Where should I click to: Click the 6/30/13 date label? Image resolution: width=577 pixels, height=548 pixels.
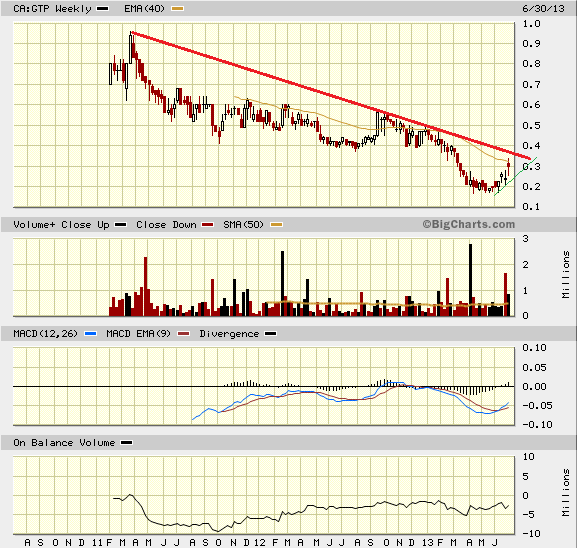coord(543,8)
